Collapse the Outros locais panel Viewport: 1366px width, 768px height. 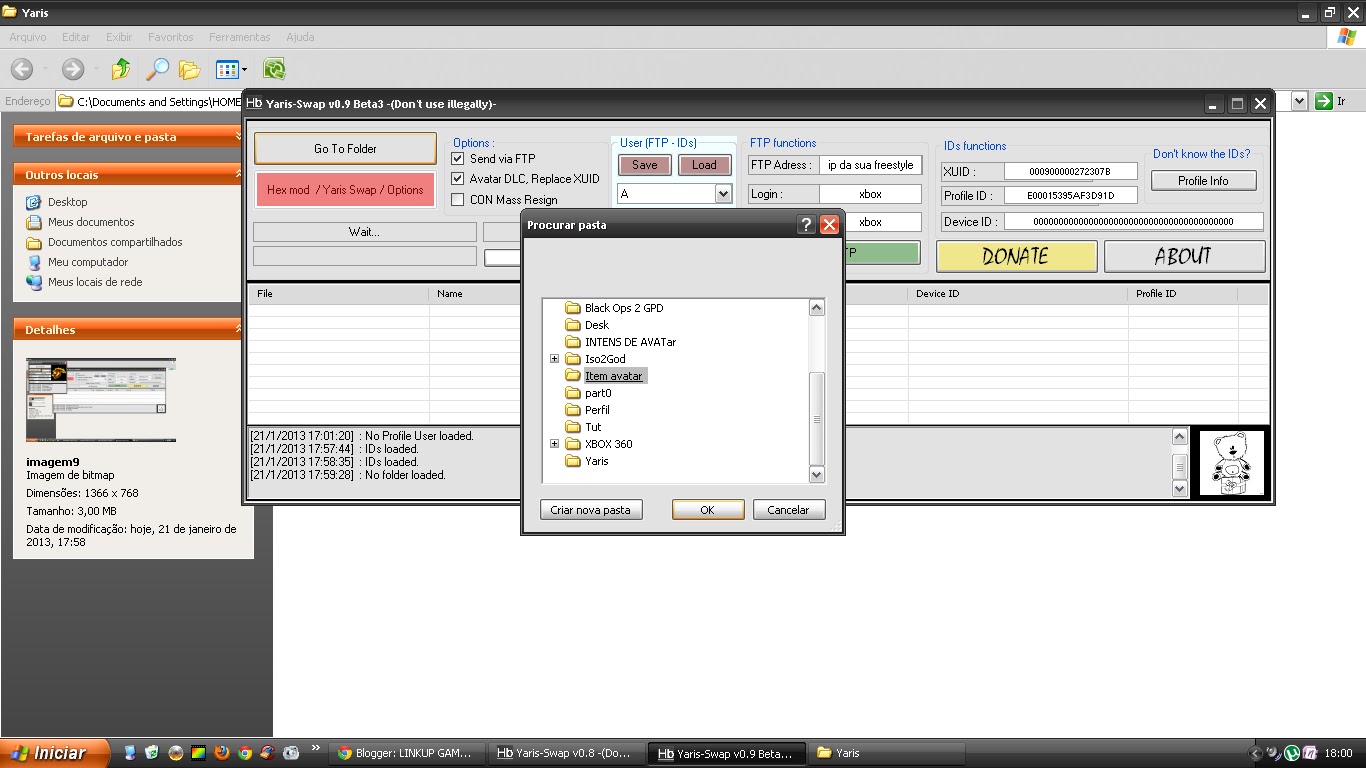click(x=238, y=174)
